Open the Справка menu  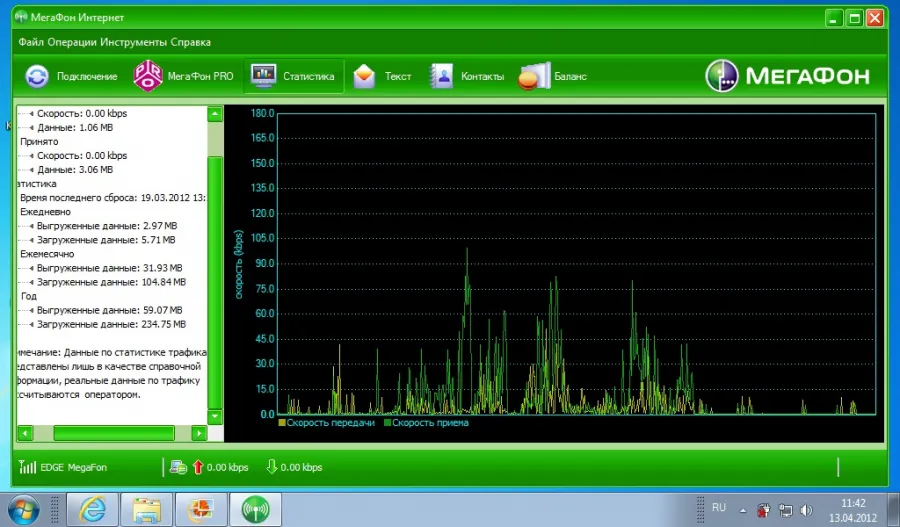point(191,42)
